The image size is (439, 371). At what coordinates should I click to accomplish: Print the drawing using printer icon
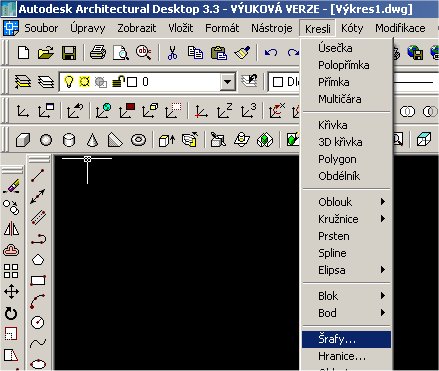point(98,53)
